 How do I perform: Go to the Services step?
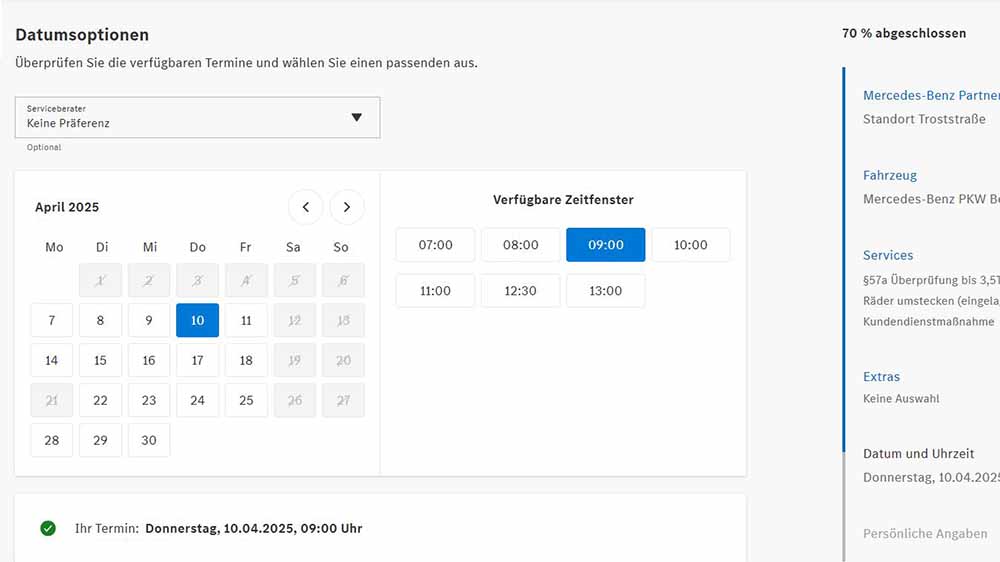[x=888, y=255]
